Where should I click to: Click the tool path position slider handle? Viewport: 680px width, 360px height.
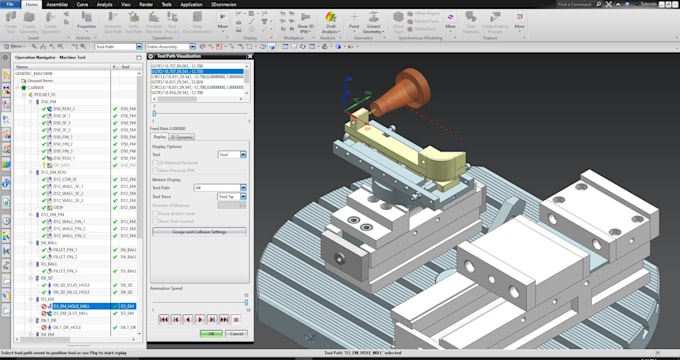154,113
